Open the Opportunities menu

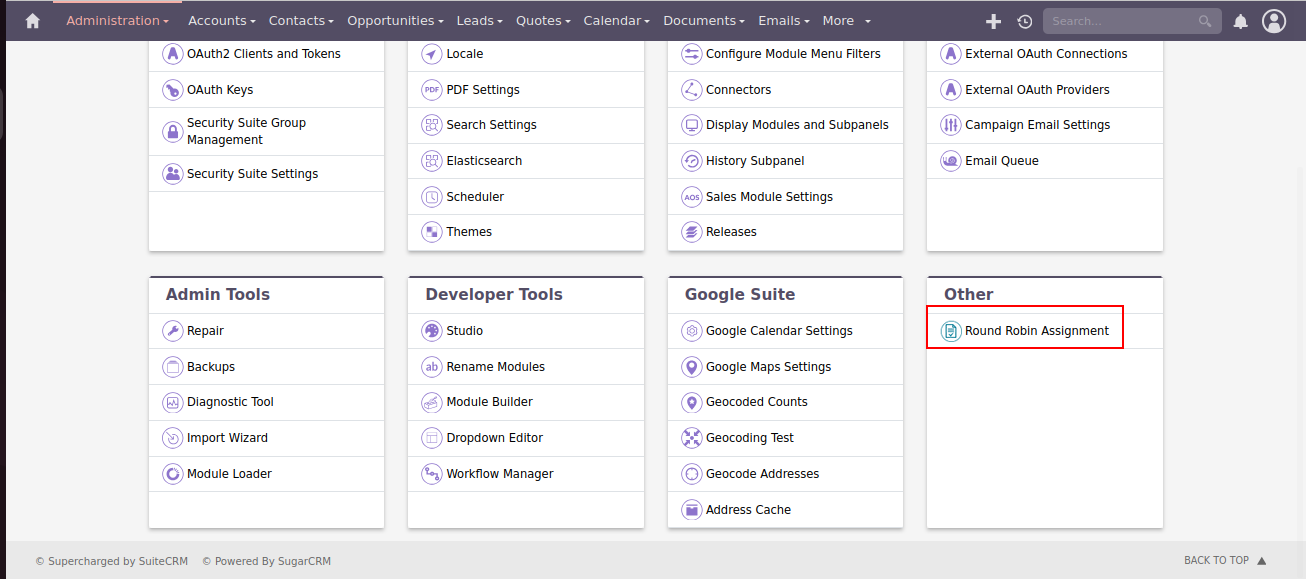click(x=395, y=21)
